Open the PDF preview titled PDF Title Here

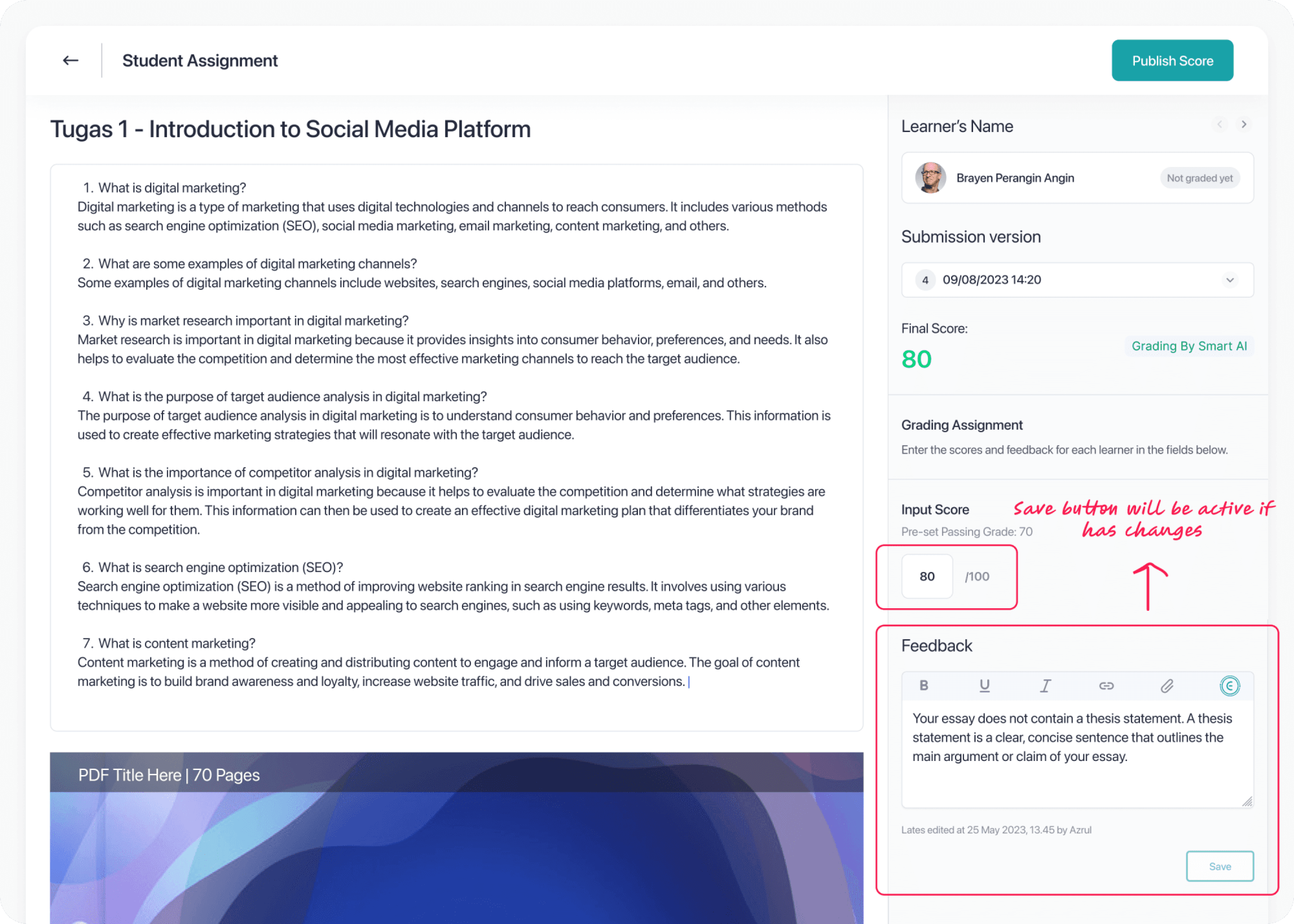[456, 838]
